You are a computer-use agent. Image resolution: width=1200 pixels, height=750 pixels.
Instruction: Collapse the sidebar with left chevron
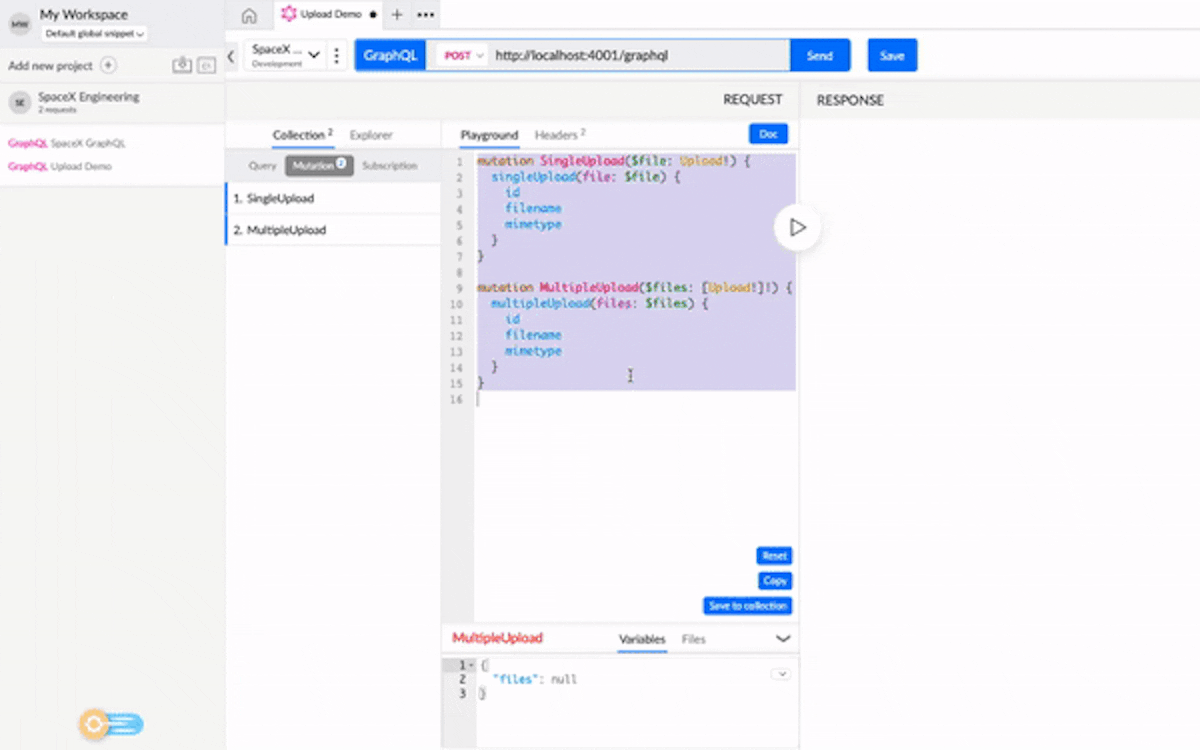point(231,57)
